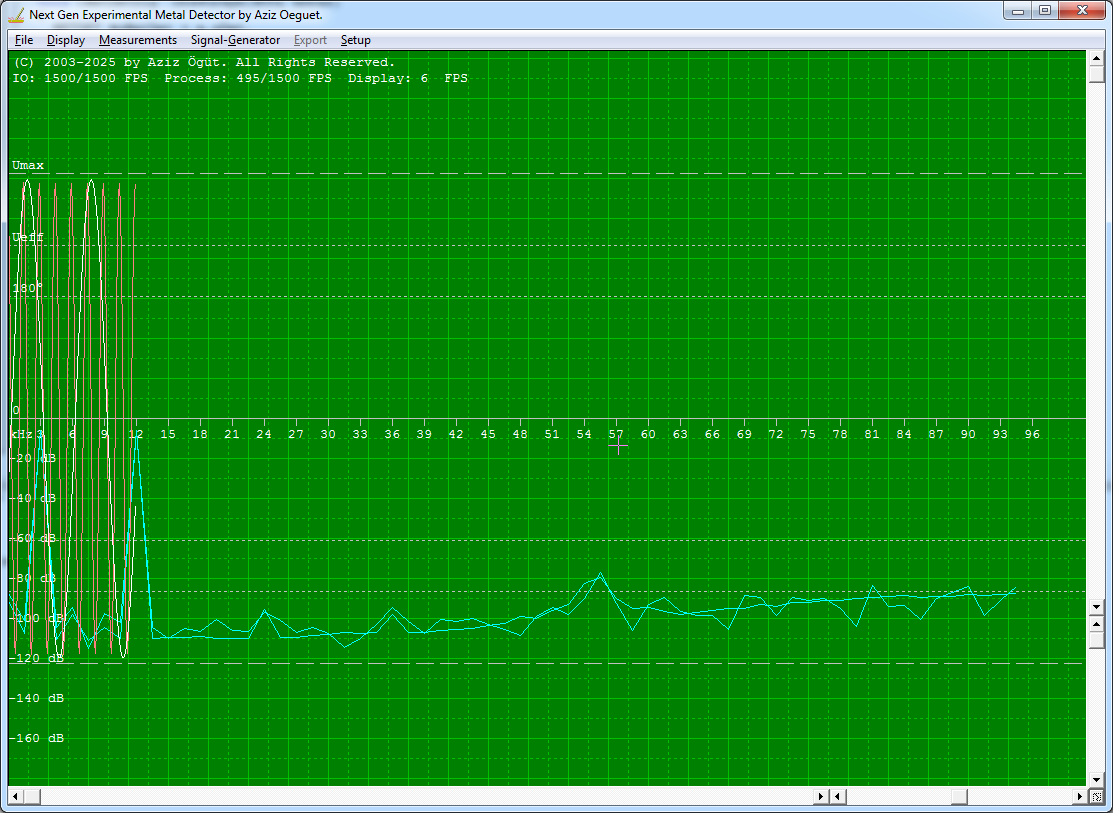Click down arrow of upper vertical scrollbar

[x=1096, y=607]
